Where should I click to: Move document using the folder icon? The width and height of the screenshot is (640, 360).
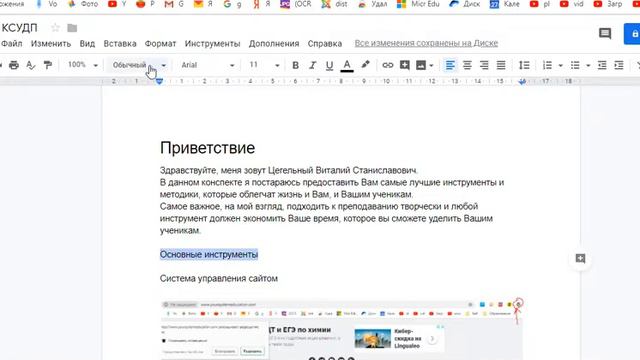[72, 28]
